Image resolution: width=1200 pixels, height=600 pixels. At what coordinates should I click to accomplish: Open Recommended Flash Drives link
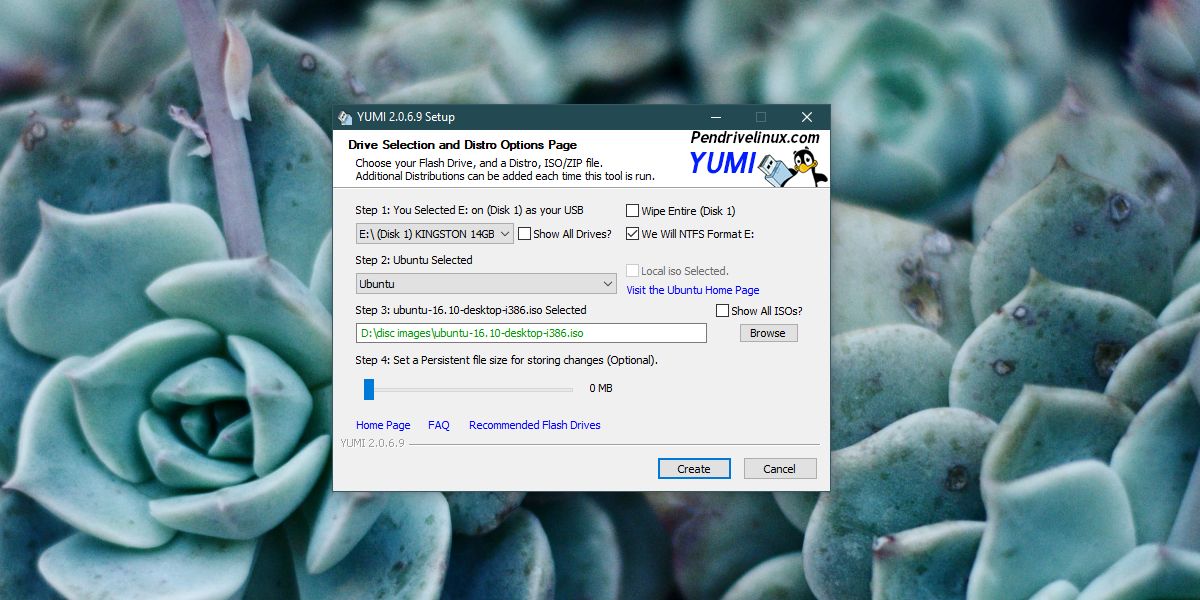click(535, 425)
